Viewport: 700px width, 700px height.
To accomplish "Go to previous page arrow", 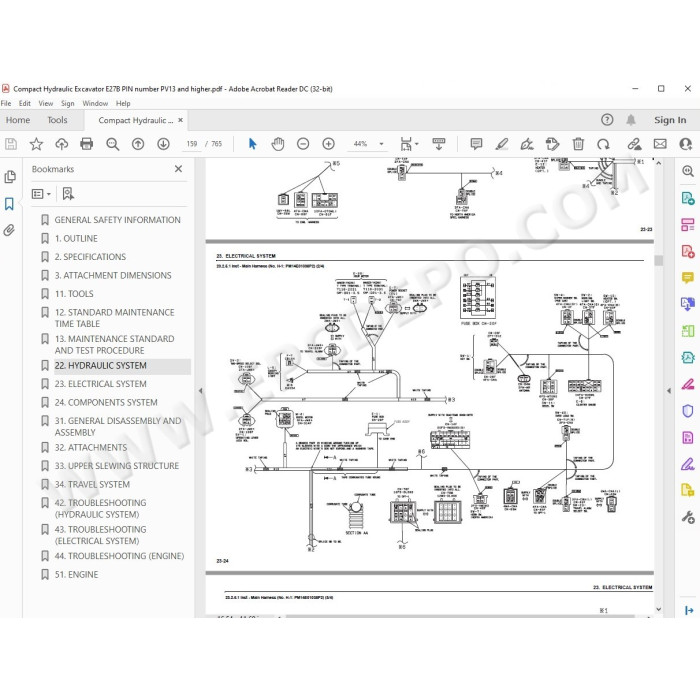I will click(138, 144).
